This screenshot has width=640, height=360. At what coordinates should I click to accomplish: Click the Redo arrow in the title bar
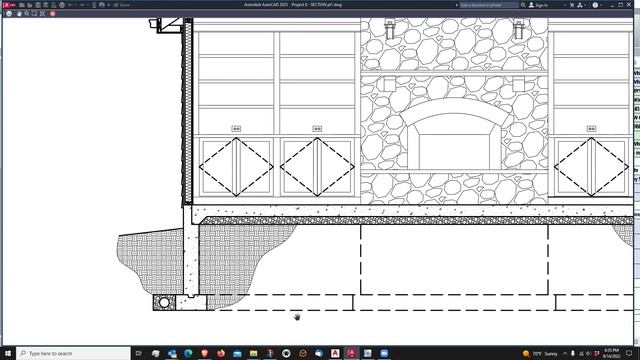pyautogui.click(x=82, y=5)
